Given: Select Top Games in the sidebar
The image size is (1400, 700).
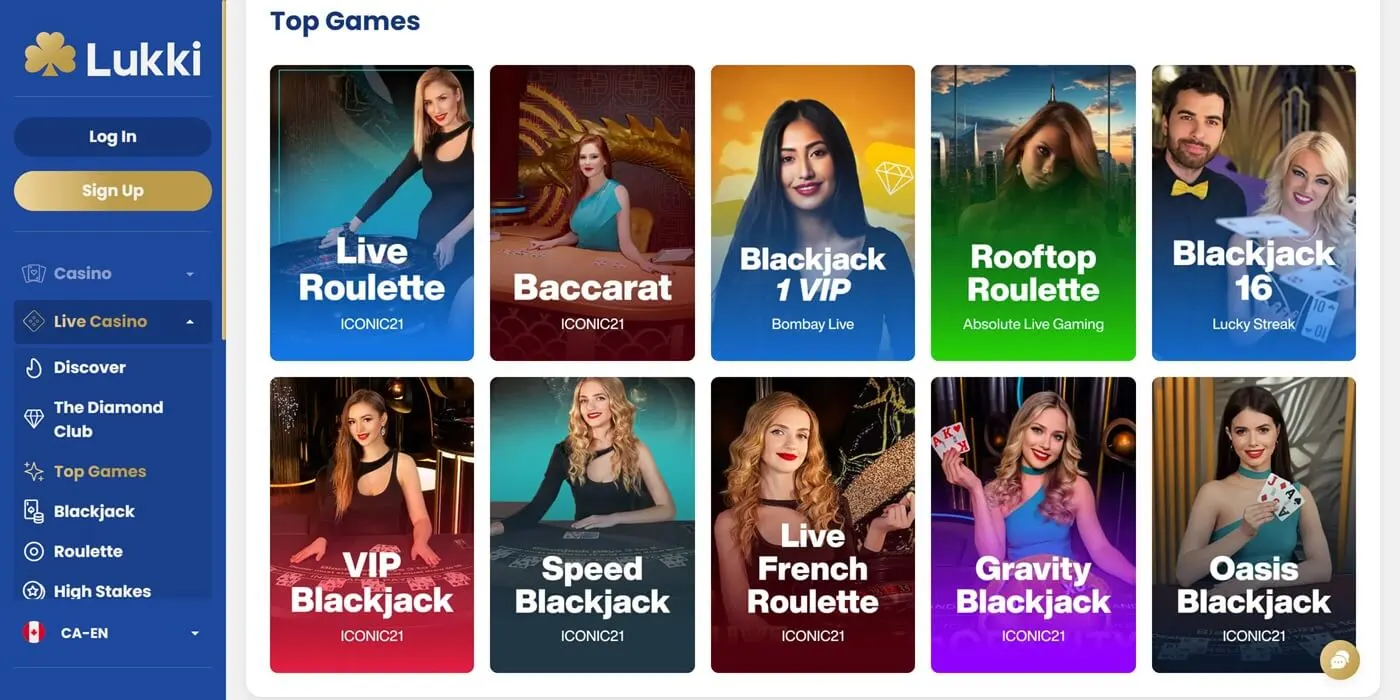Looking at the screenshot, I should (100, 471).
